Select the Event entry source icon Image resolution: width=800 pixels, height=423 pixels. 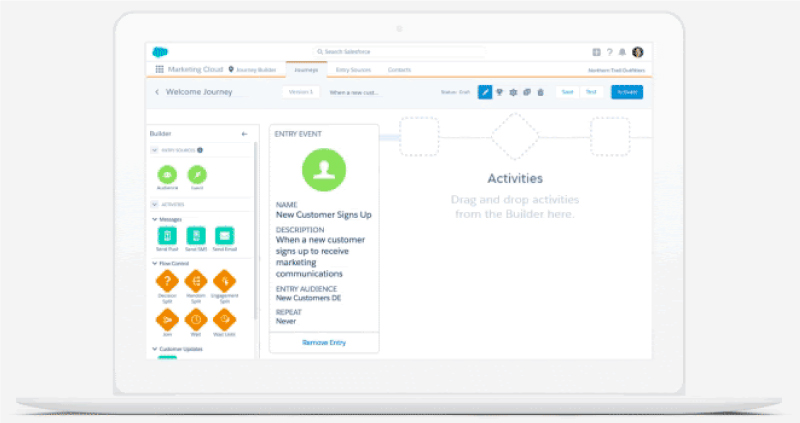point(197,175)
